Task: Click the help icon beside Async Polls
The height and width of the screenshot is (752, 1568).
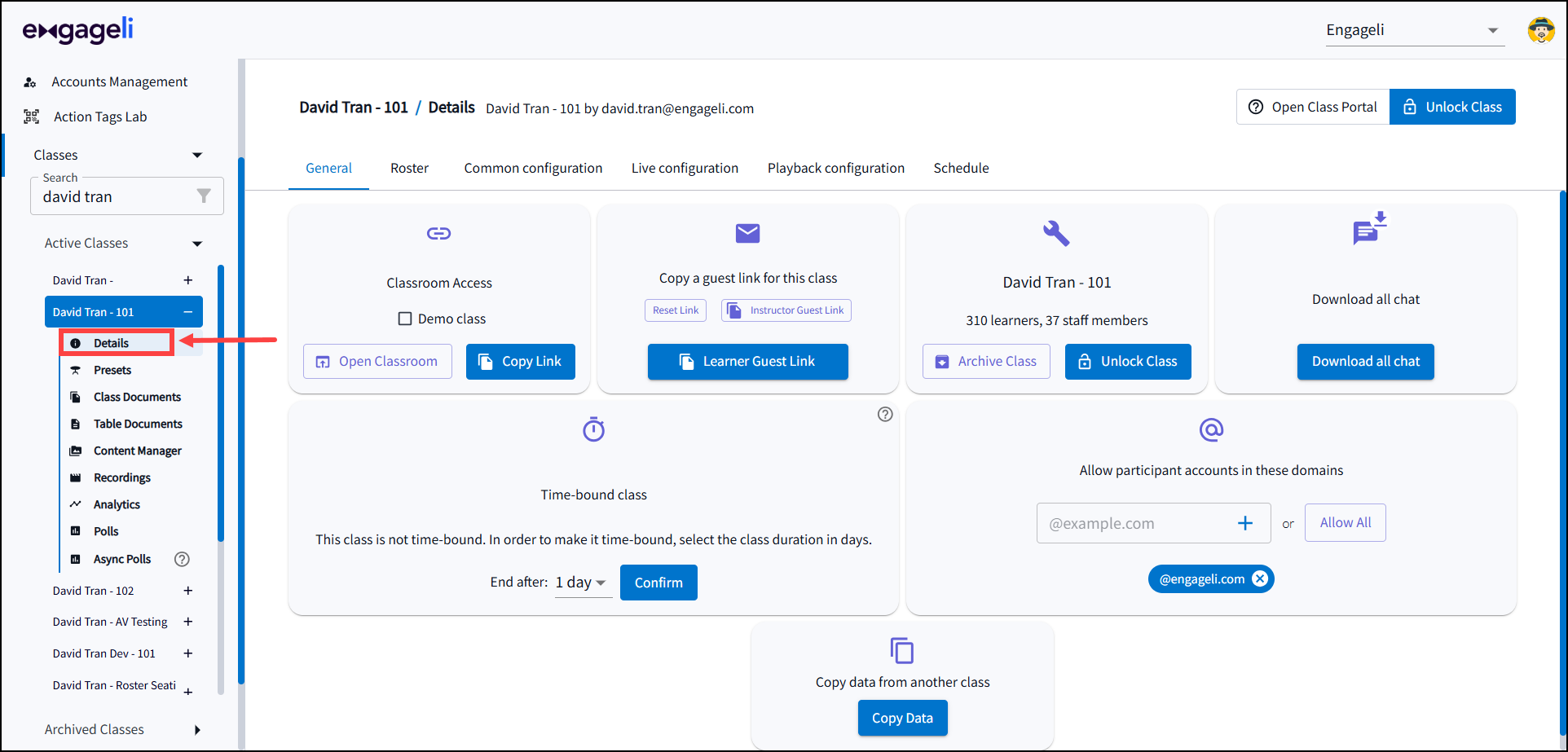Action: [182, 559]
